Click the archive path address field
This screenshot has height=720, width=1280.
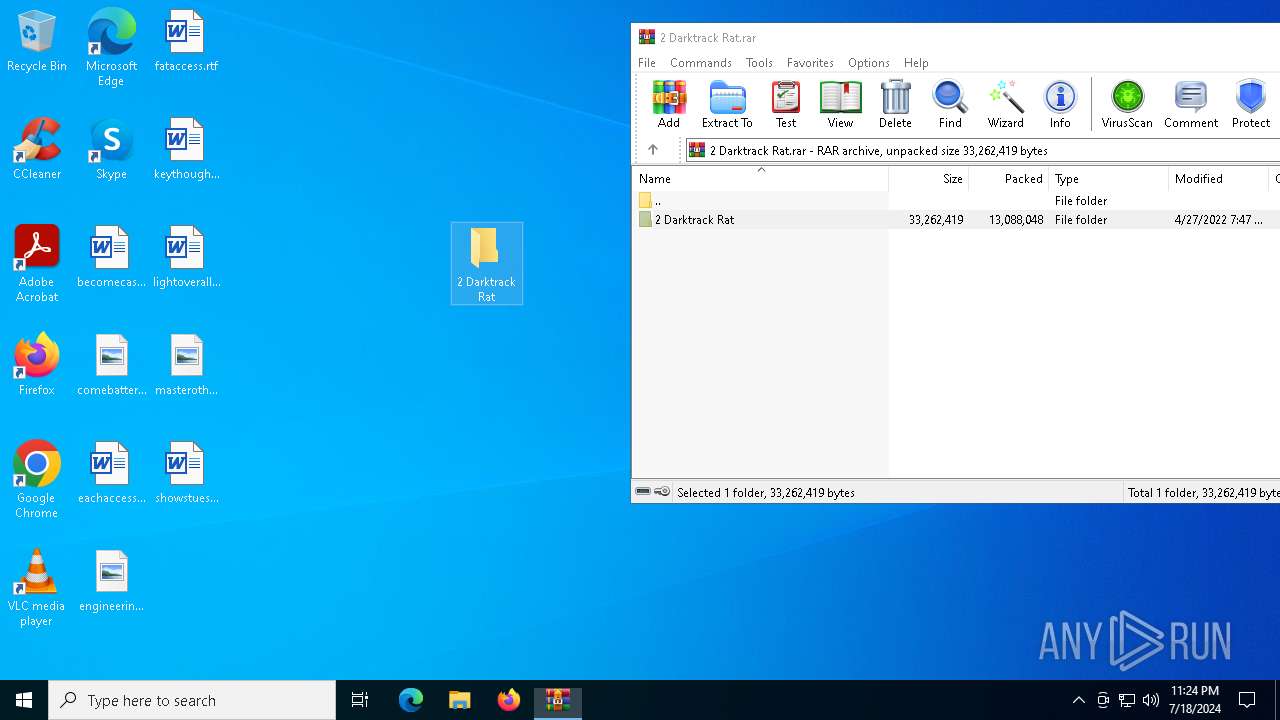pos(983,150)
